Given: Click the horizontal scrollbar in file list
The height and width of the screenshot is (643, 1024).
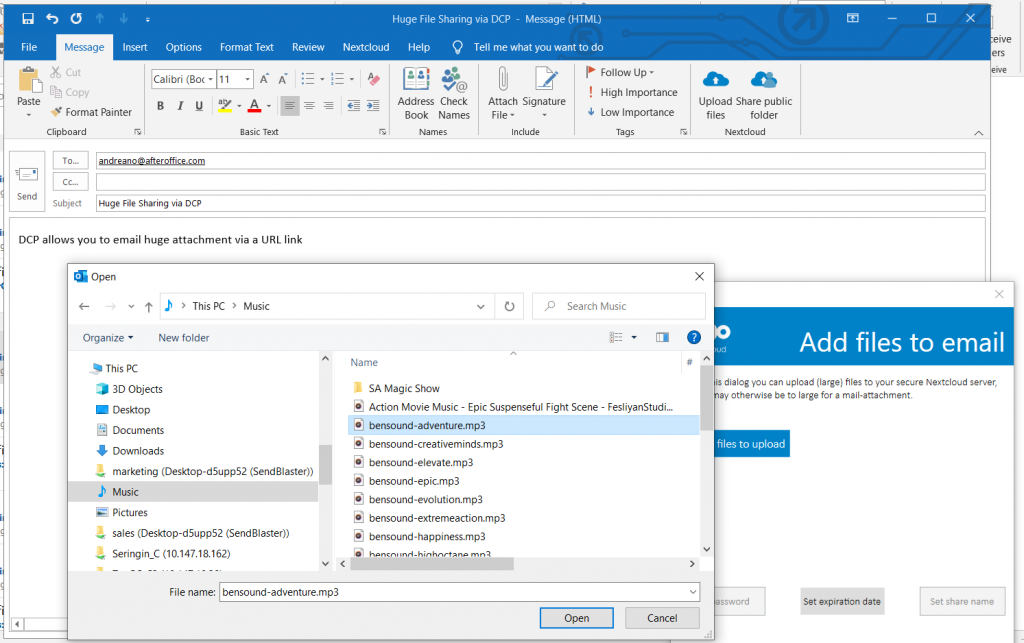Looking at the screenshot, I should (432, 563).
